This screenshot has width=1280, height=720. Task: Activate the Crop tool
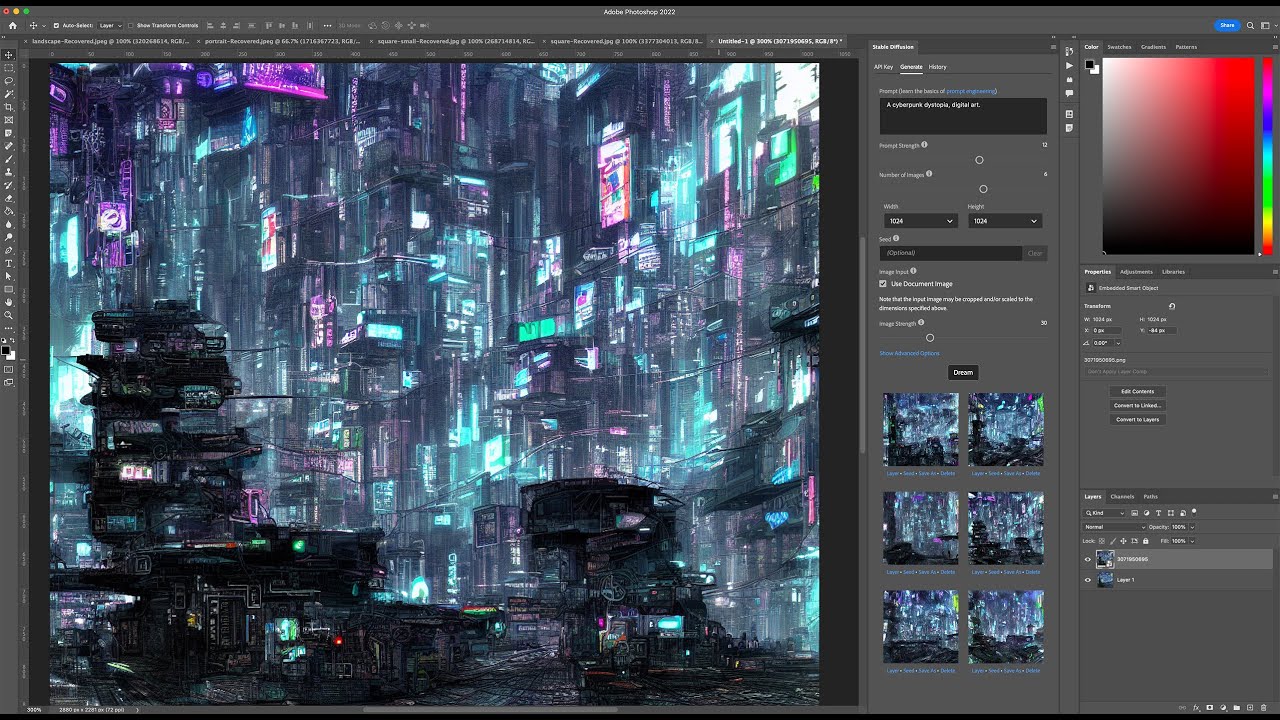[x=8, y=107]
